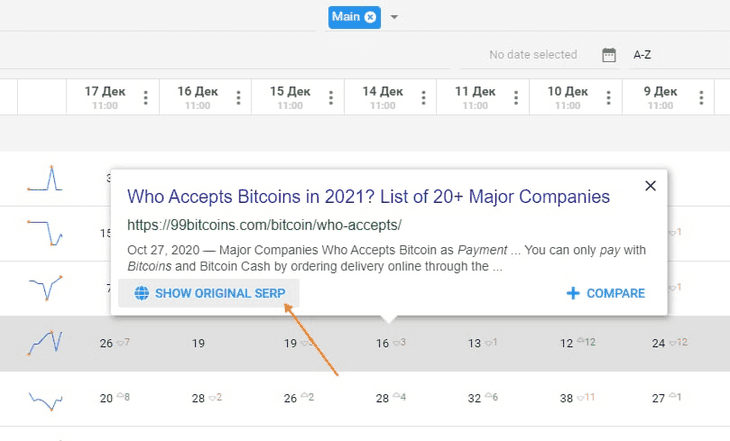Select position 16 cell under 14 Дек

click(x=382, y=343)
